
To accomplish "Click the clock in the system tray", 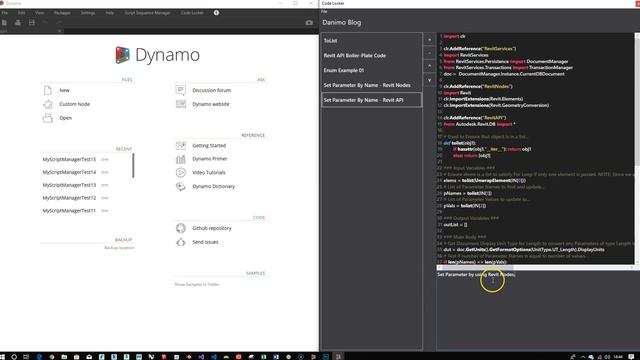I will 618,357.
